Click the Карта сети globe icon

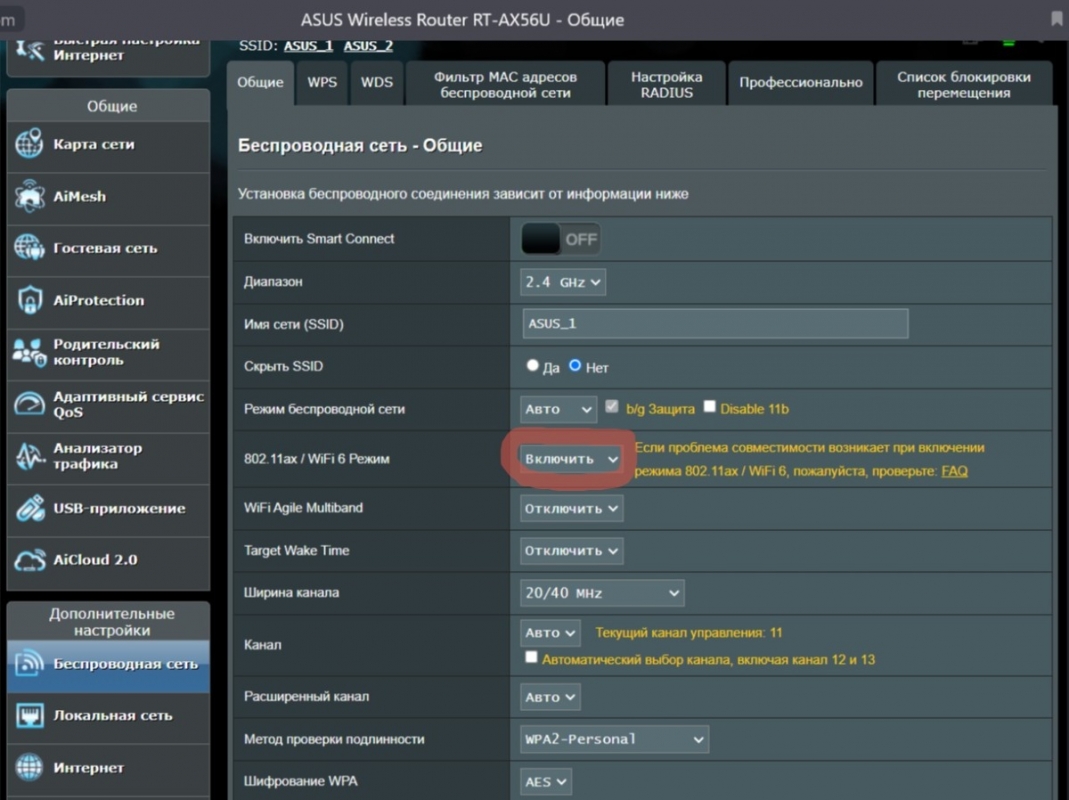[29, 144]
